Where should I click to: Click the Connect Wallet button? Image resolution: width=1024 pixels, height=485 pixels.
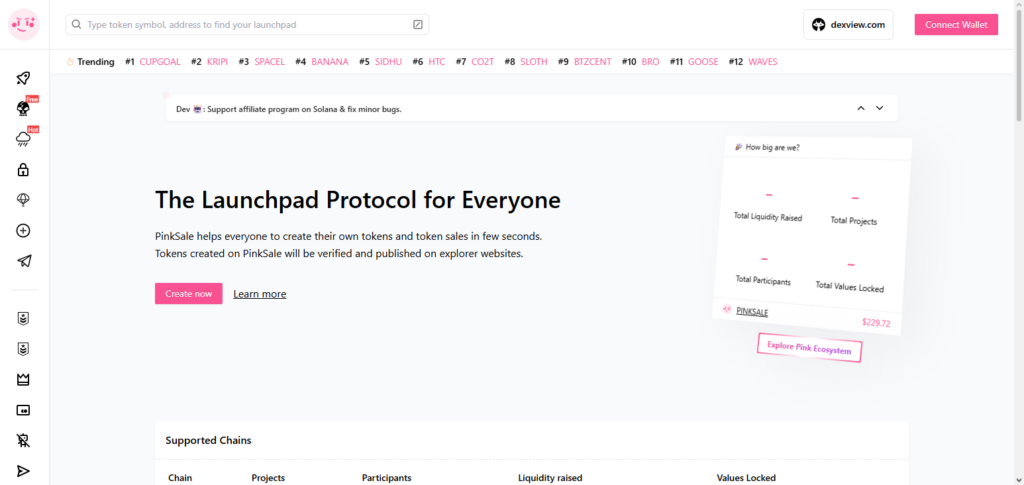(x=955, y=25)
